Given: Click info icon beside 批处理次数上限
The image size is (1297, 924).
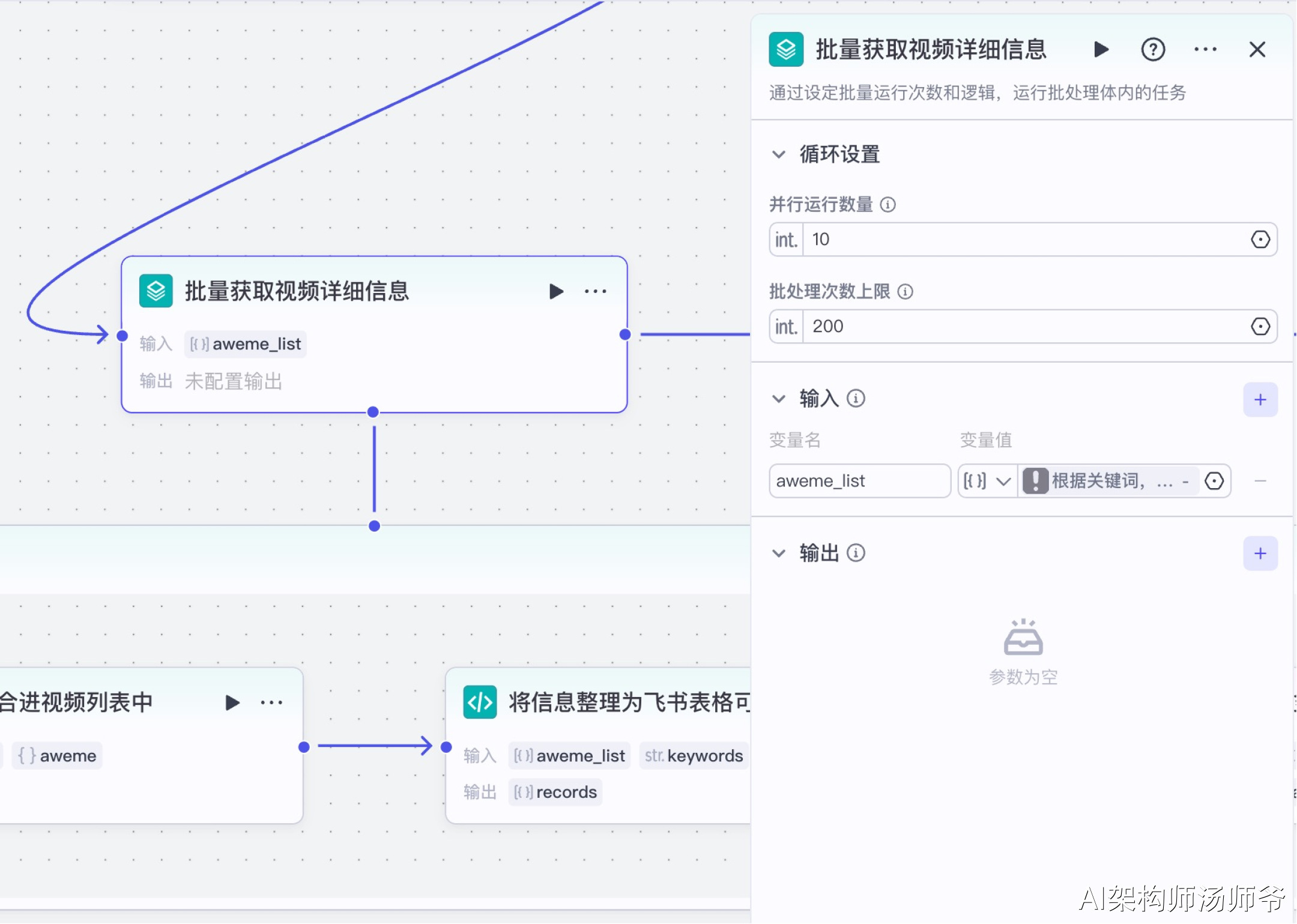Looking at the screenshot, I should point(905,292).
